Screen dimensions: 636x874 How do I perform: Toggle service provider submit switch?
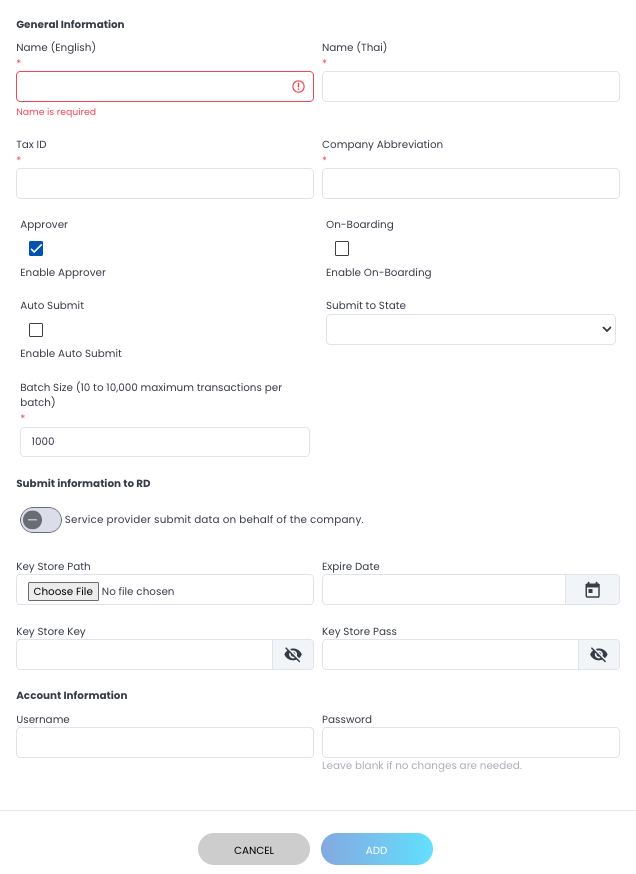[x=41, y=520]
